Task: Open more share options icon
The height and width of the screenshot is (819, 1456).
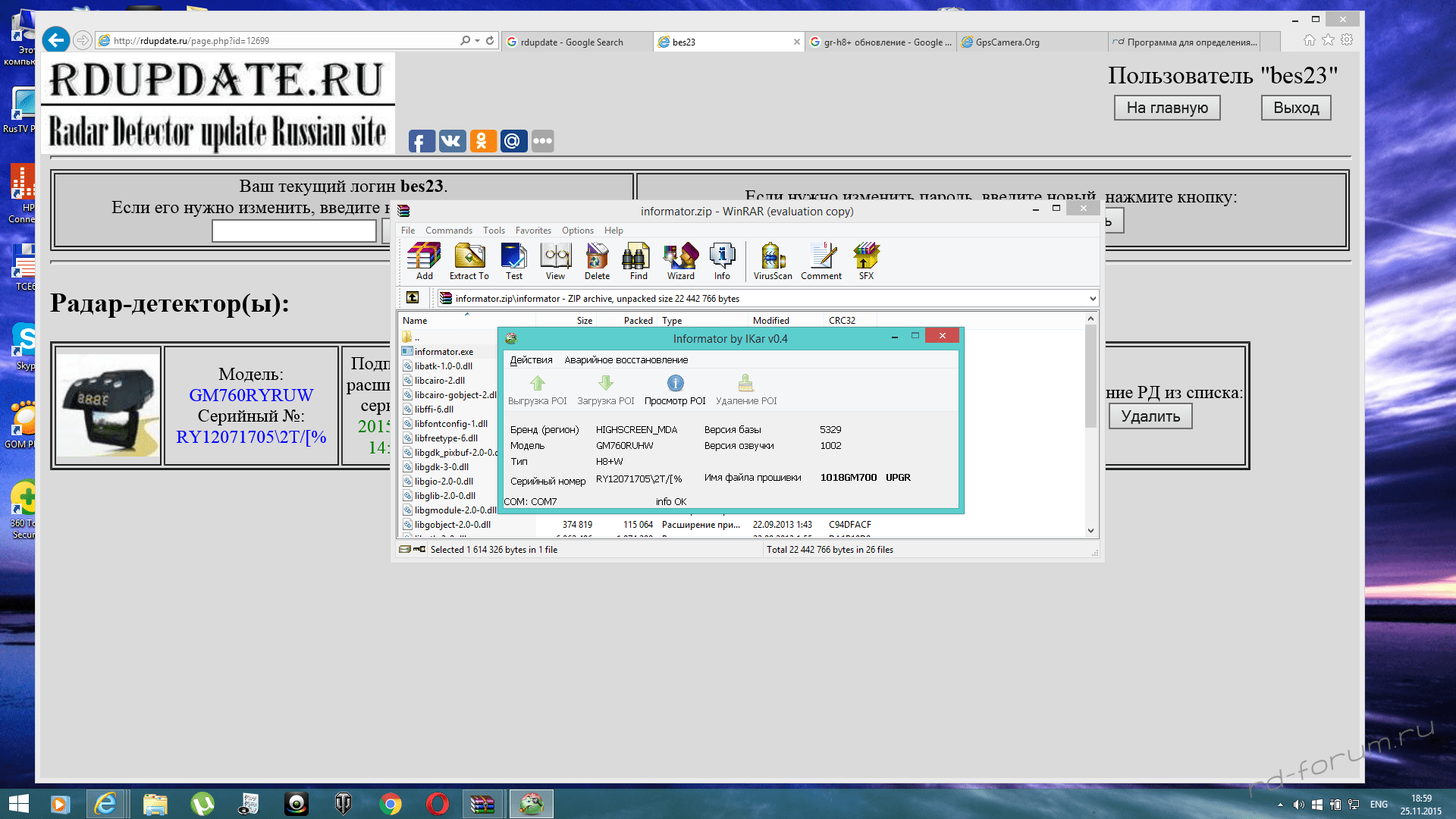Action: point(542,141)
